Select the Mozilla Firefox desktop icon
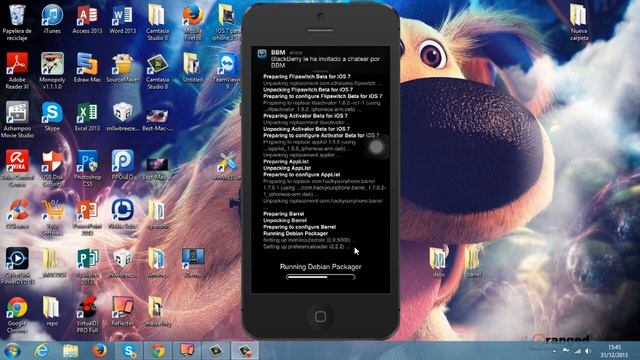This screenshot has height=360, width=640. [193, 22]
